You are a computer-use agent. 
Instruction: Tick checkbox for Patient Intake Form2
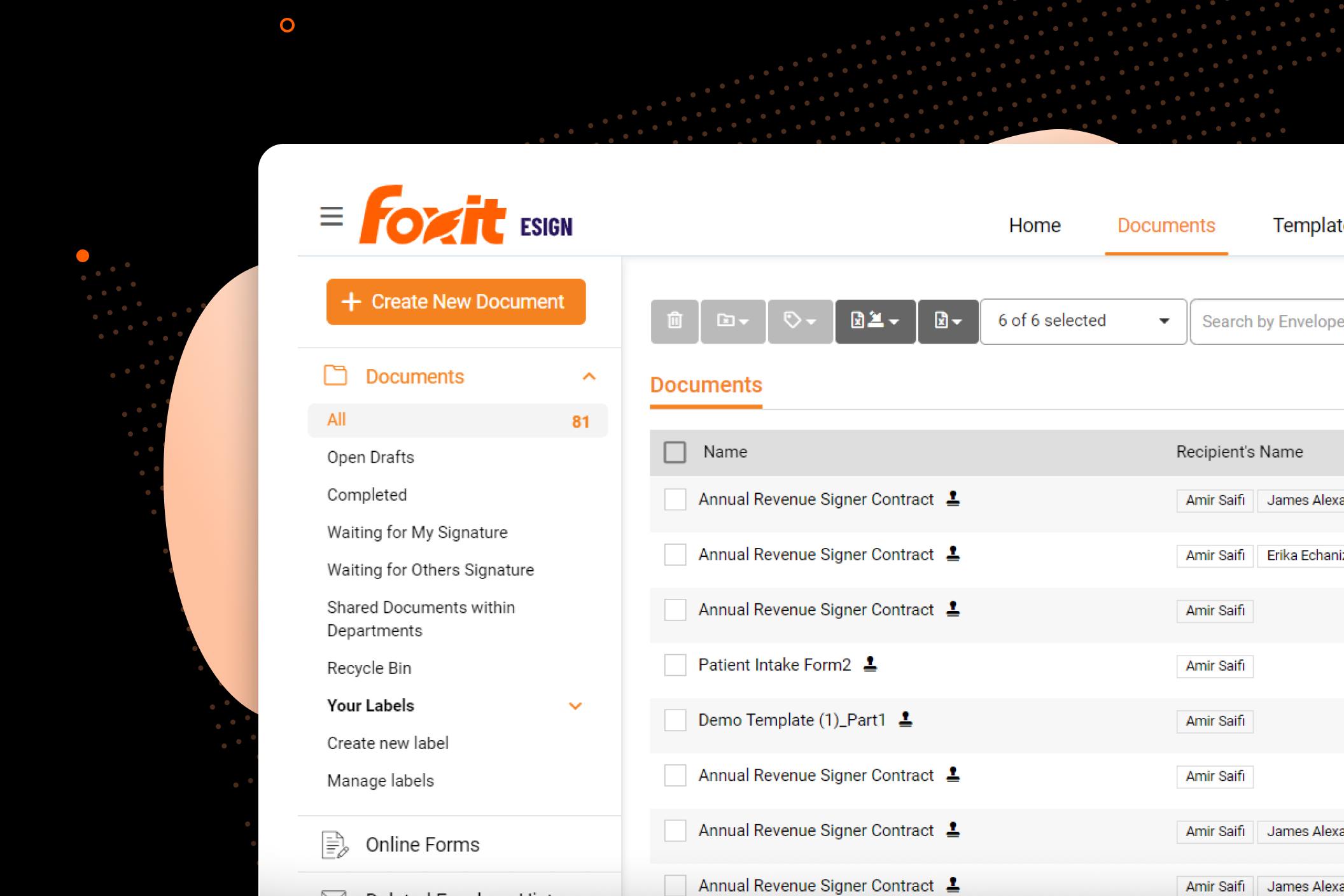pos(675,665)
